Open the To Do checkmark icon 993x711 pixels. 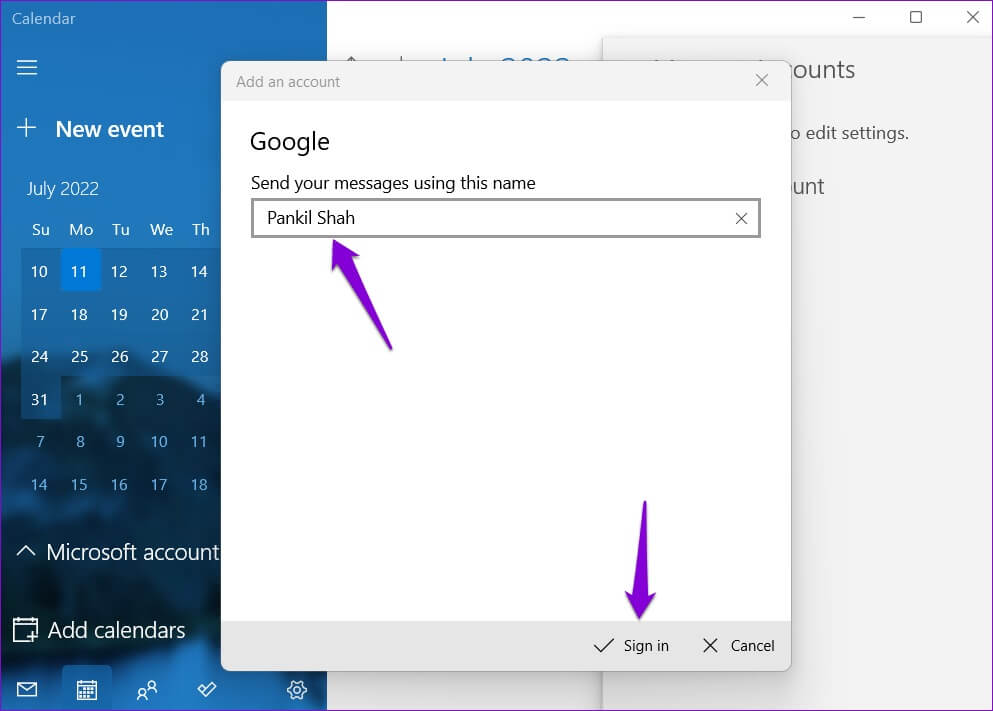coord(206,689)
